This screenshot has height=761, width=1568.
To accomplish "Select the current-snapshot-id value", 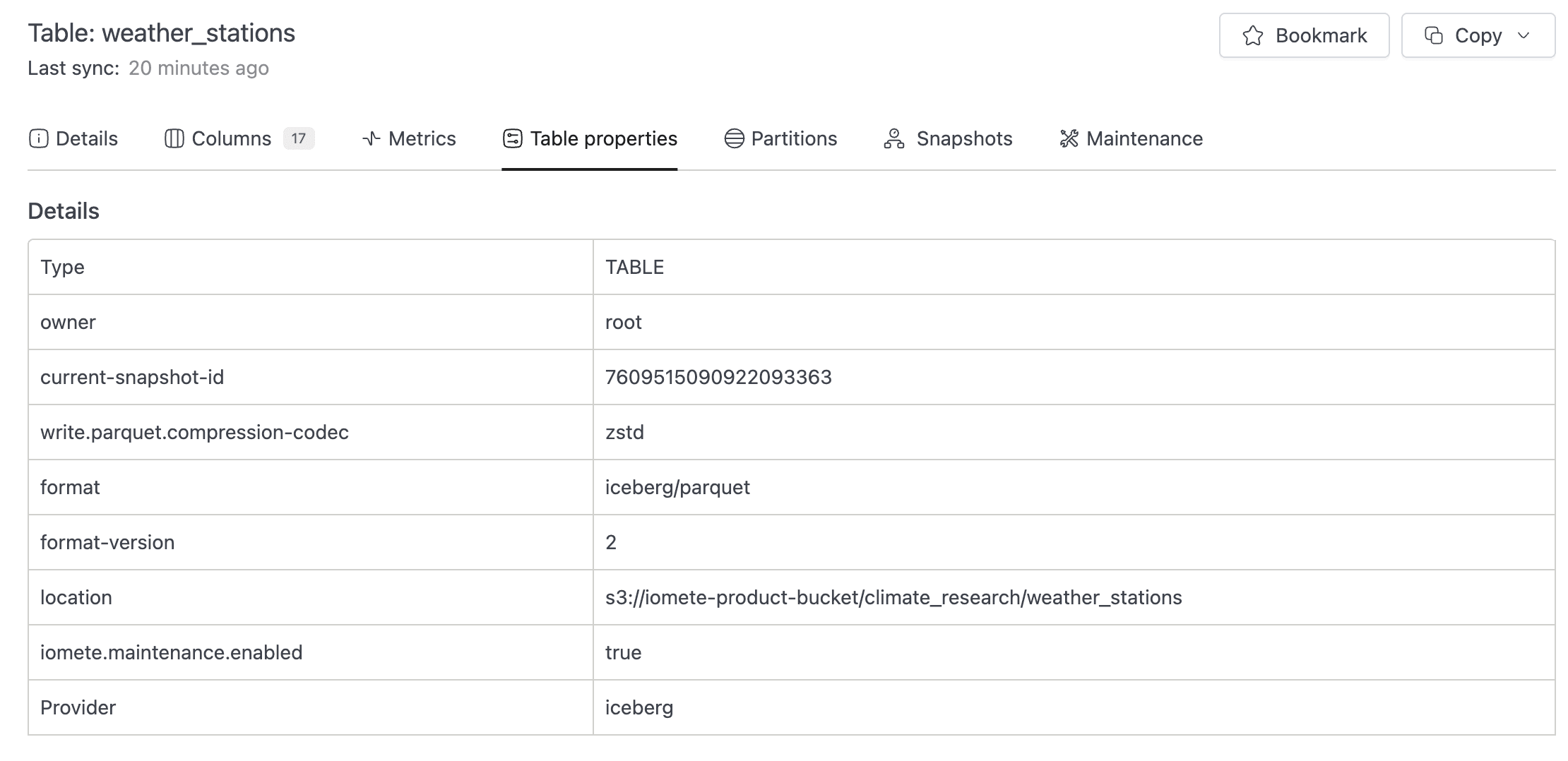I will tap(718, 377).
